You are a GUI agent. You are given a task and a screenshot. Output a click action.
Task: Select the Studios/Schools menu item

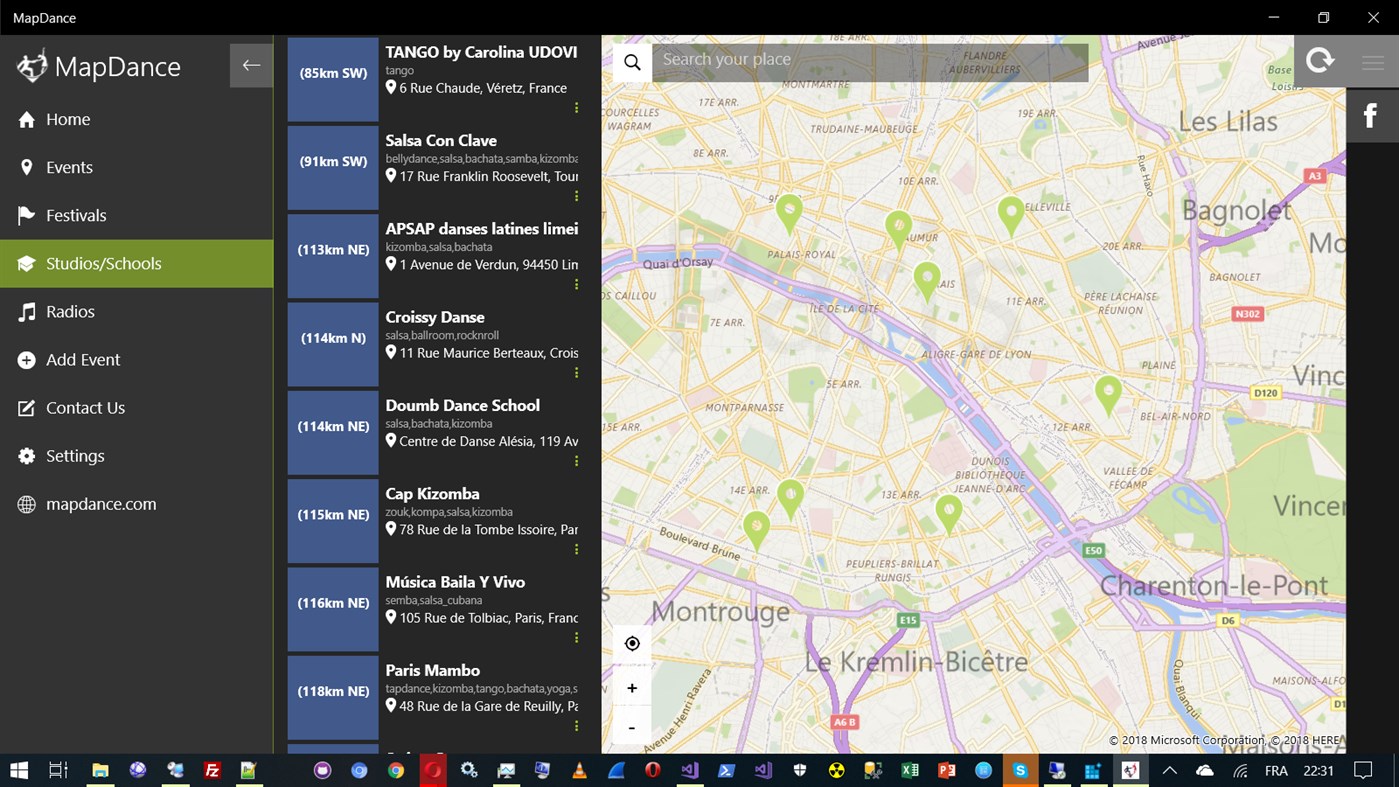137,264
